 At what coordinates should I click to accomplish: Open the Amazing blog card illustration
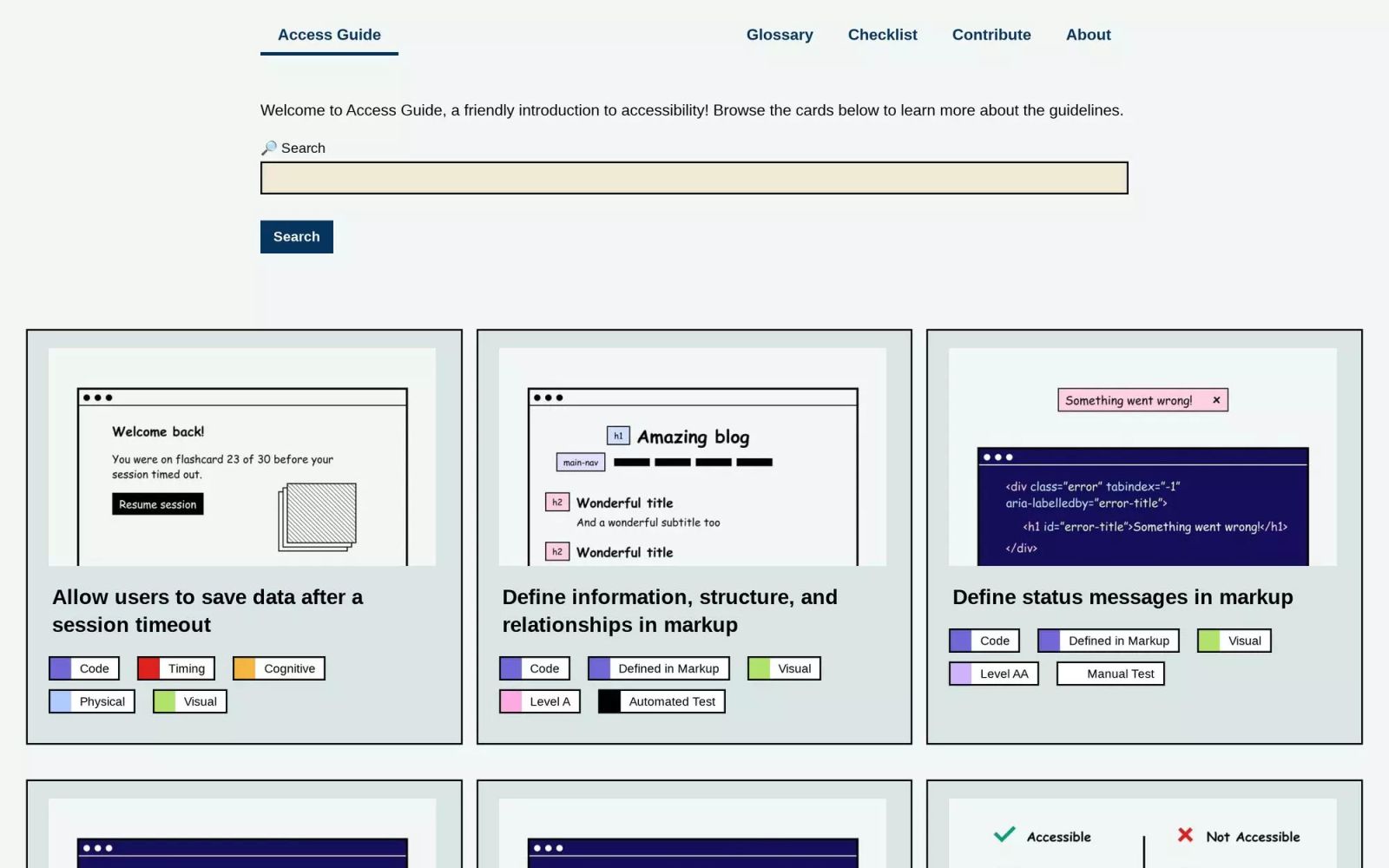(693, 457)
